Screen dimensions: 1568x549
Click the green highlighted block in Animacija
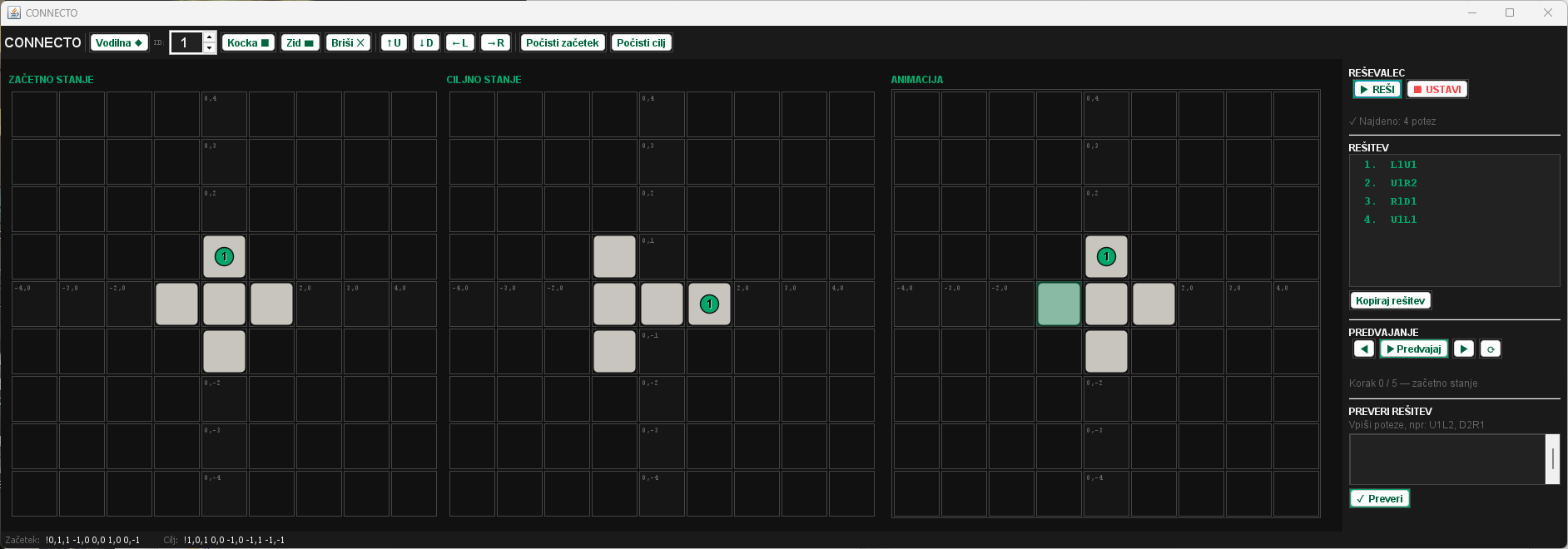pyautogui.click(x=1059, y=304)
